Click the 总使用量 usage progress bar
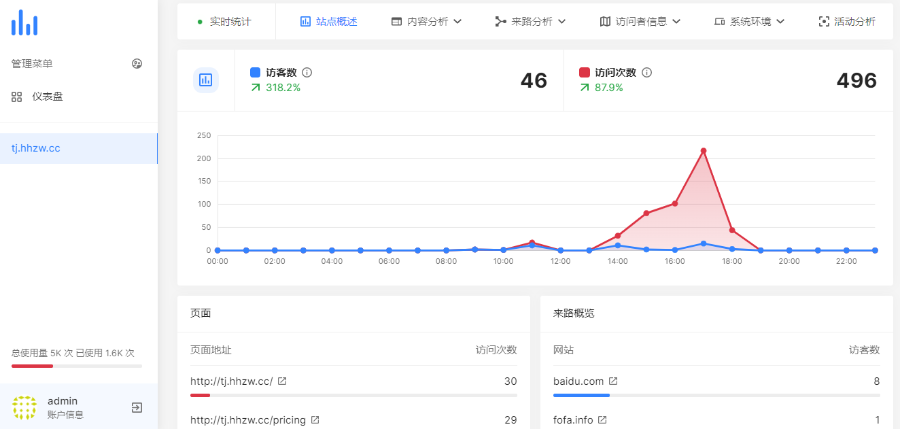This screenshot has width=900, height=429. click(x=77, y=366)
